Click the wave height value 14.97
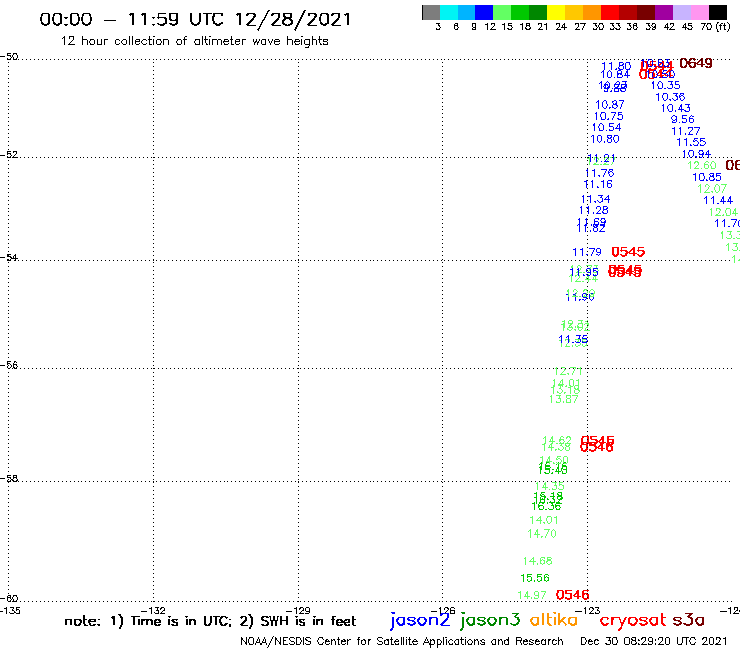This screenshot has height=650, width=740. 532,595
